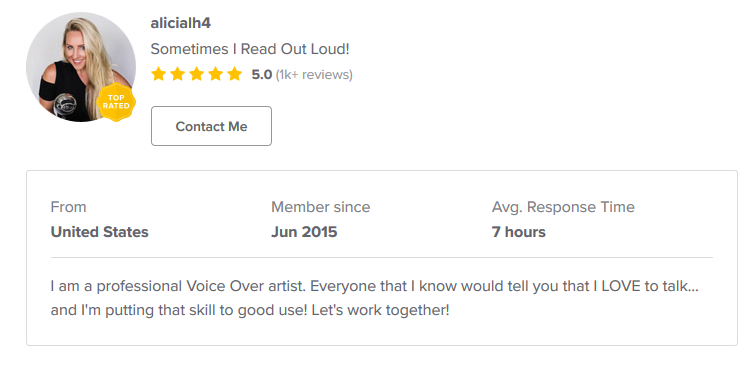
Task: Click the fourth rating star
Action: tap(215, 74)
